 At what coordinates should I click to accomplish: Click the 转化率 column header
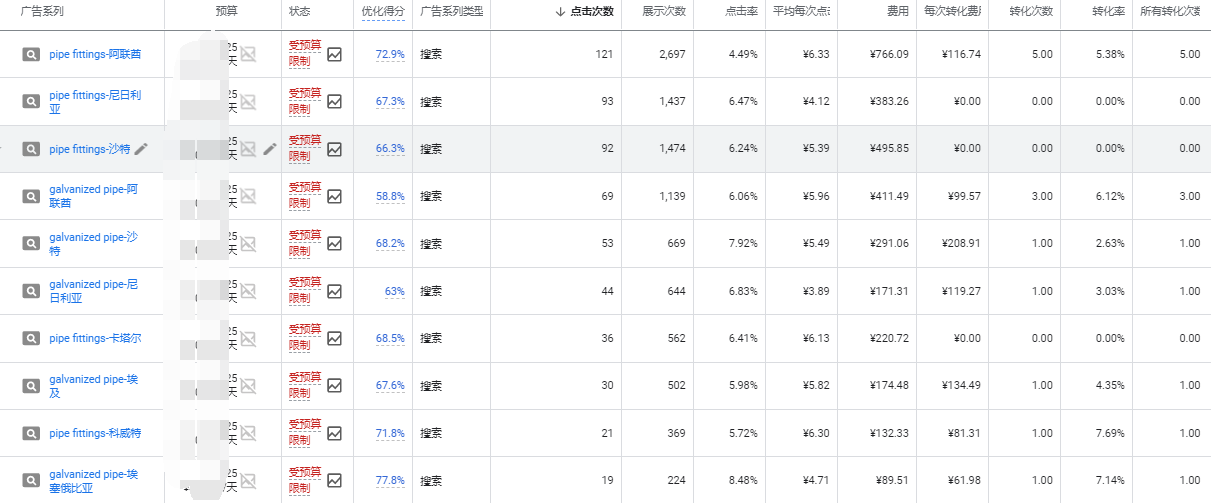click(1105, 12)
